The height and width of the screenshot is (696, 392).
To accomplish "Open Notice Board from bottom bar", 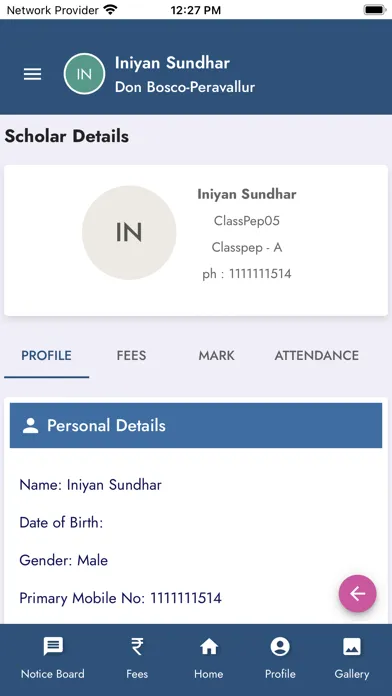I will tap(53, 659).
